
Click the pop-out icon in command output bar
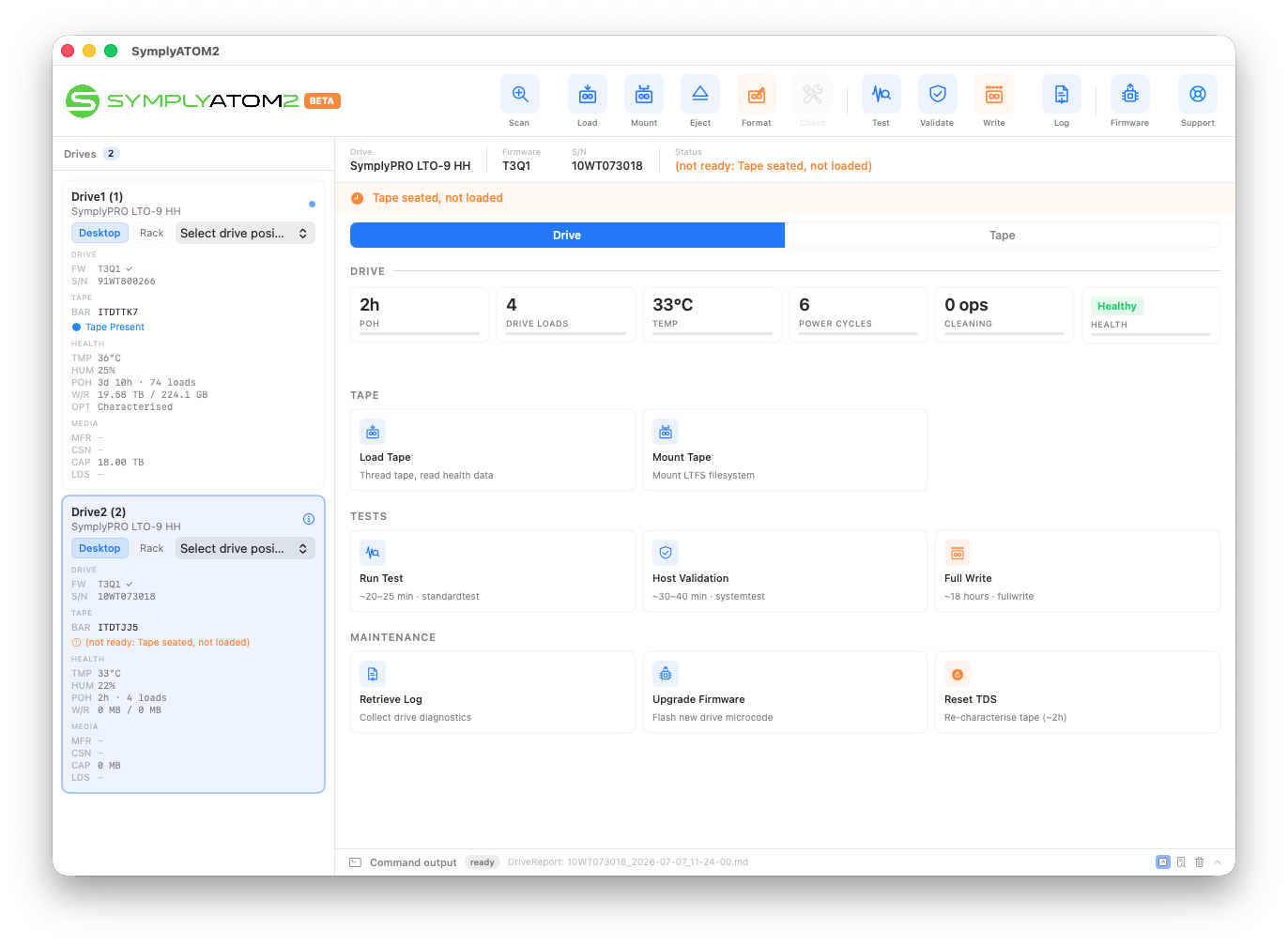pyautogui.click(x=1163, y=861)
